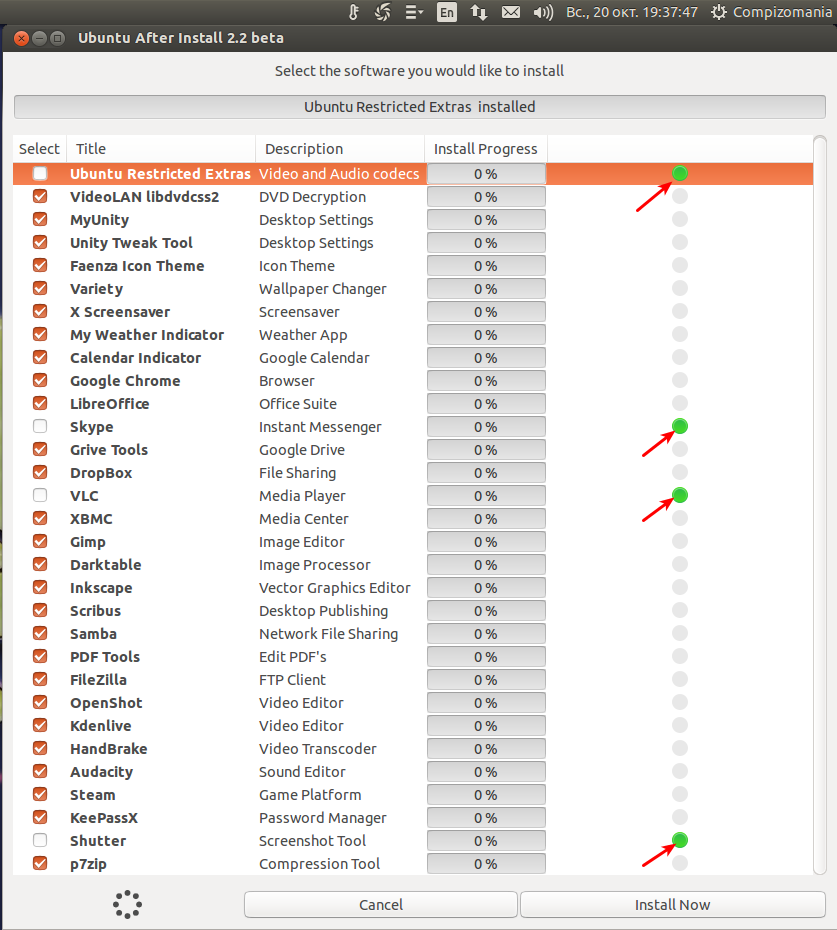Click the Install Progress column header
837x930 pixels.
tap(485, 148)
